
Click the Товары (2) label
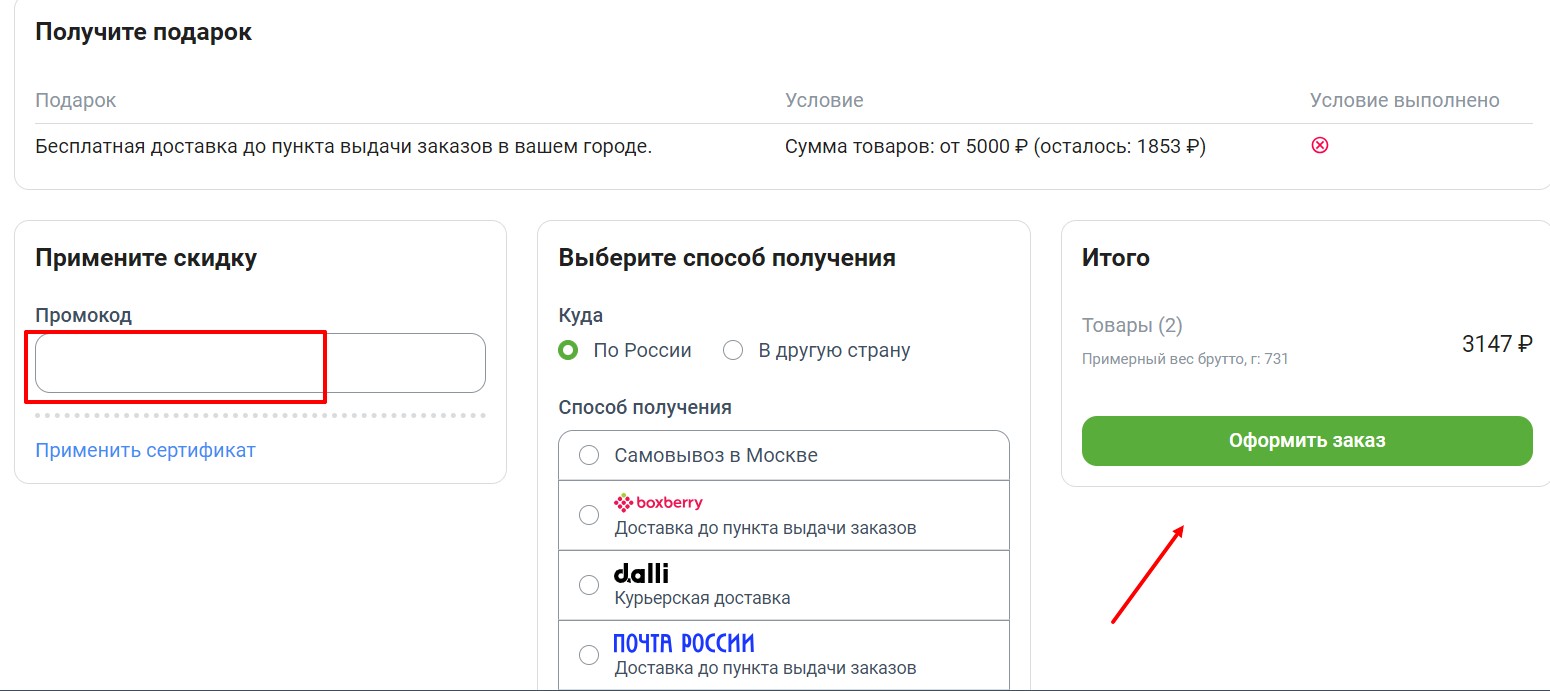(x=1132, y=325)
